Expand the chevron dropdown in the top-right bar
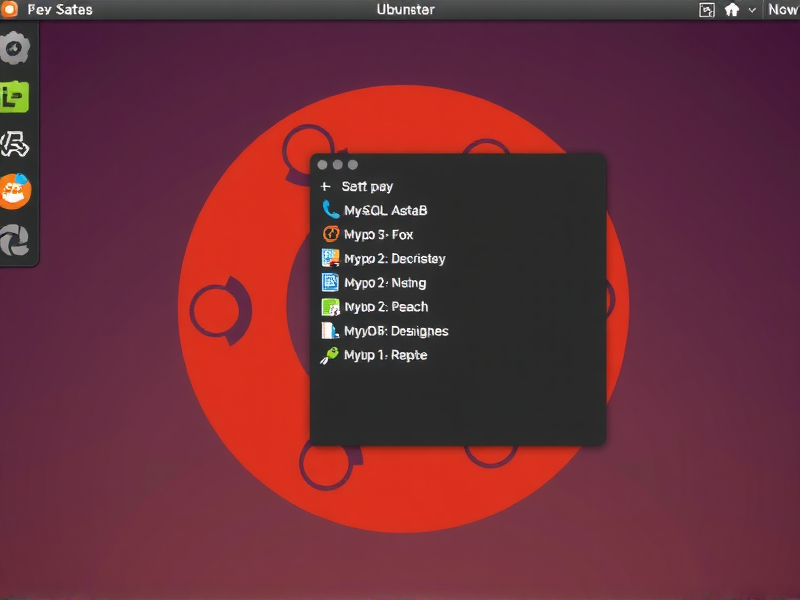Screen dimensions: 800x600 pos(753,9)
